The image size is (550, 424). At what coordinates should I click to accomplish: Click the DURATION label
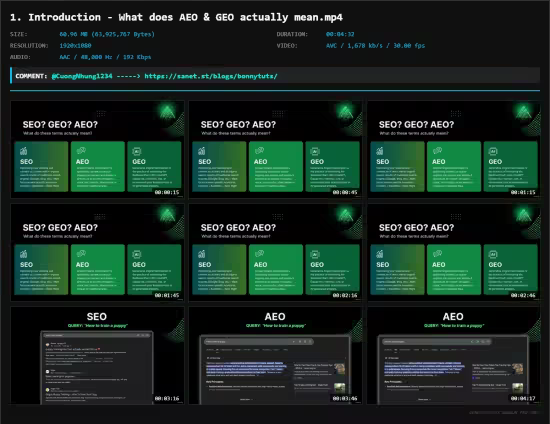pos(292,34)
